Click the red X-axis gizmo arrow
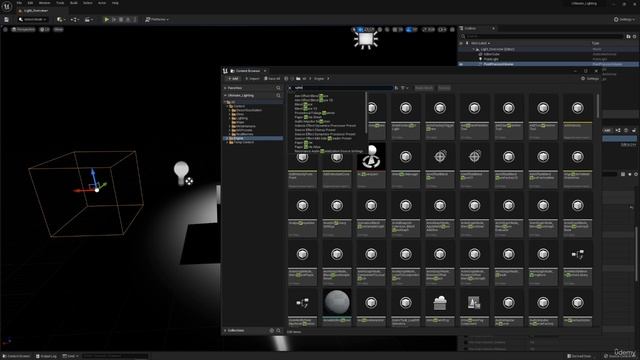The image size is (640, 360). (x=81, y=191)
